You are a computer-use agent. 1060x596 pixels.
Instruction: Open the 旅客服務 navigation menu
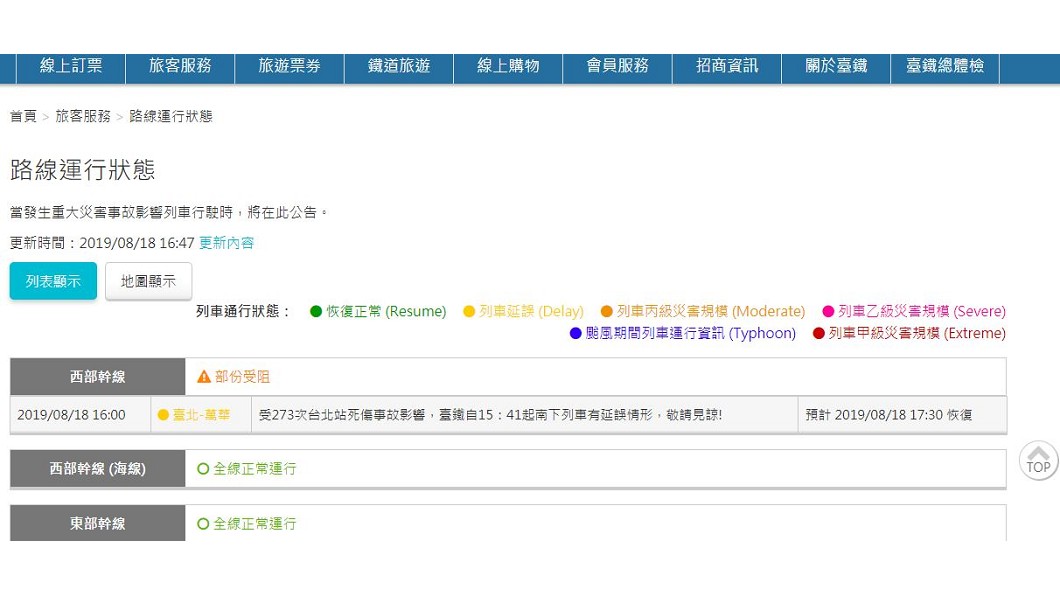(x=180, y=66)
